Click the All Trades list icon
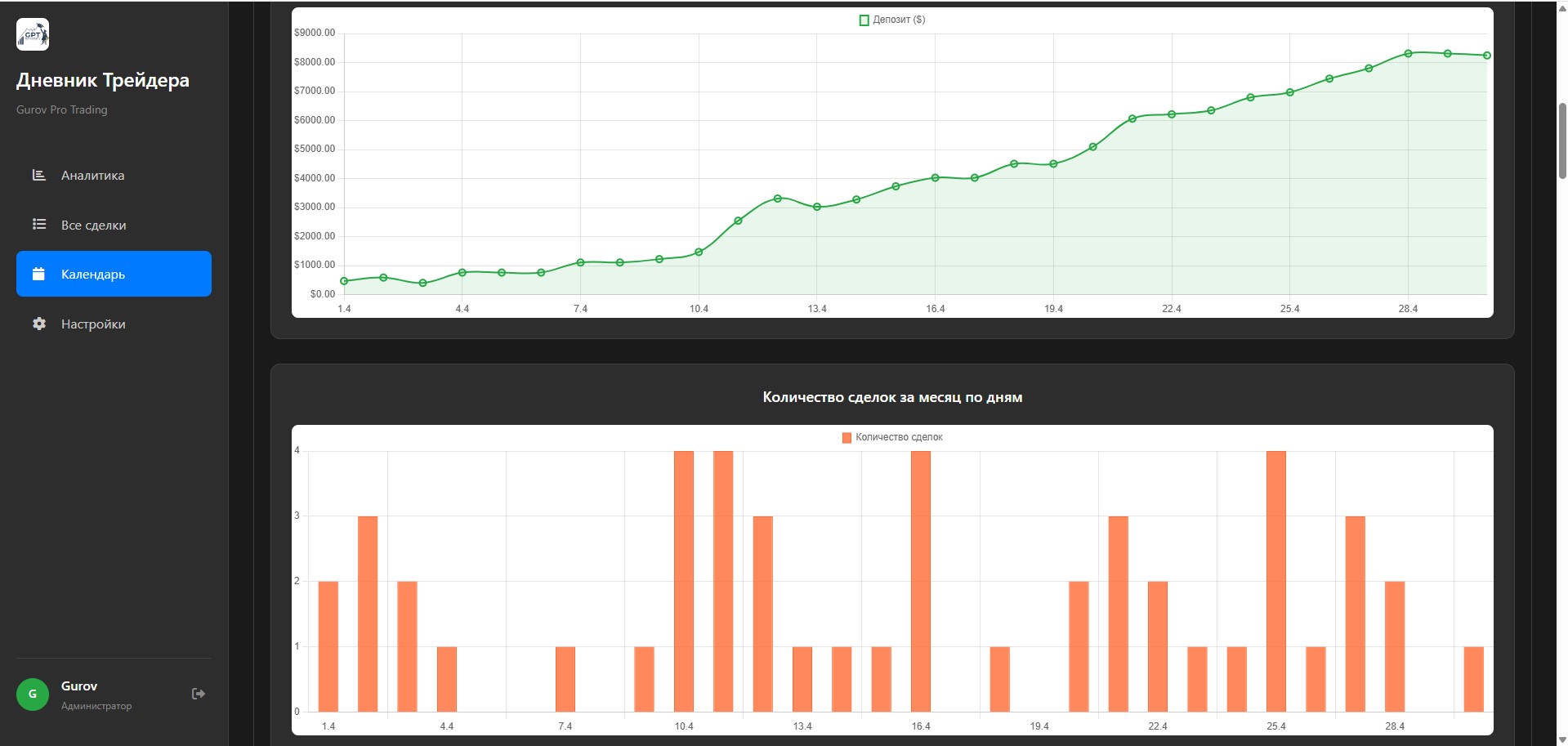The height and width of the screenshot is (746, 1568). pos(38,225)
